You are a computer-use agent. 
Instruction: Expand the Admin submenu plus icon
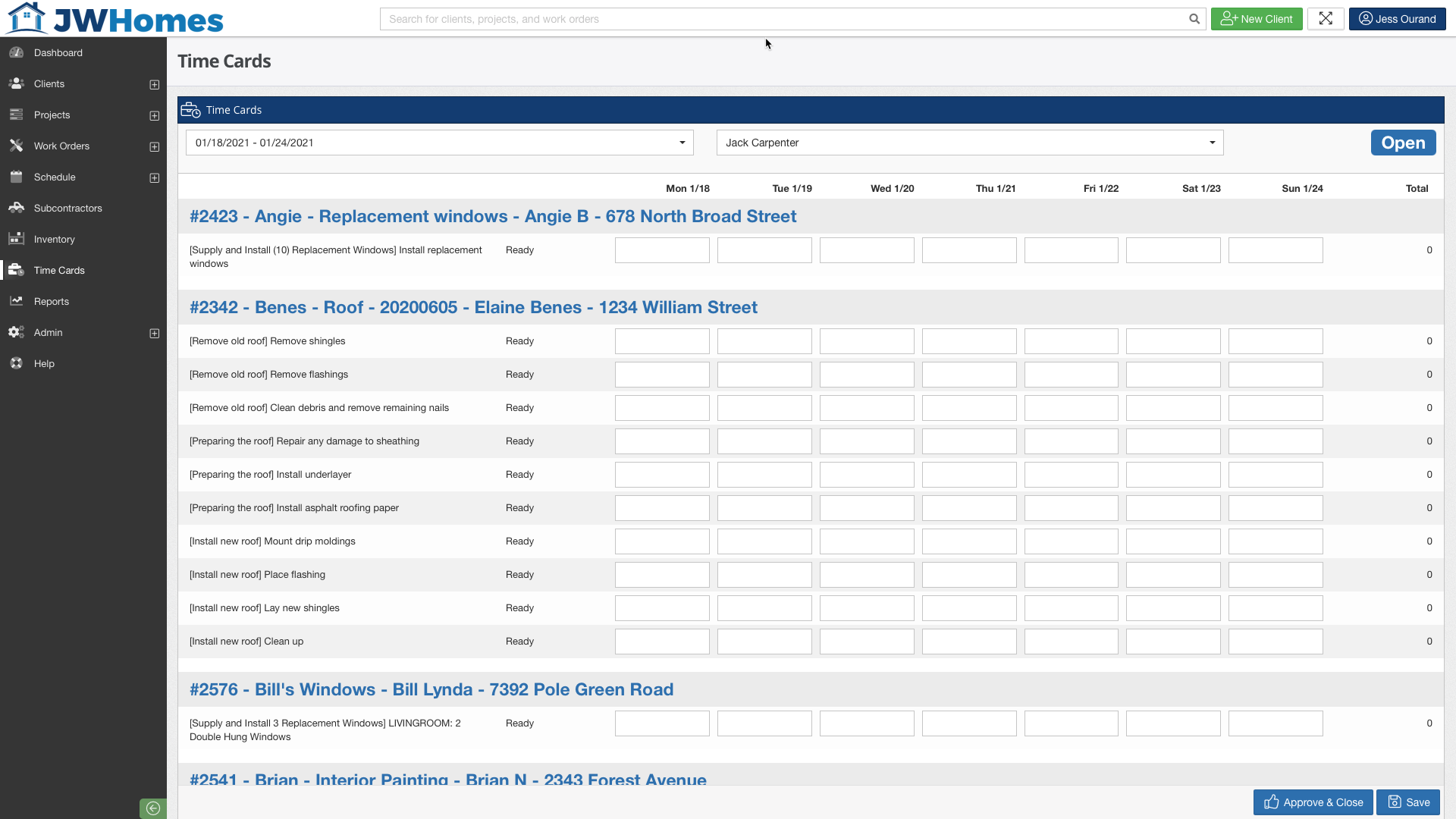155,333
